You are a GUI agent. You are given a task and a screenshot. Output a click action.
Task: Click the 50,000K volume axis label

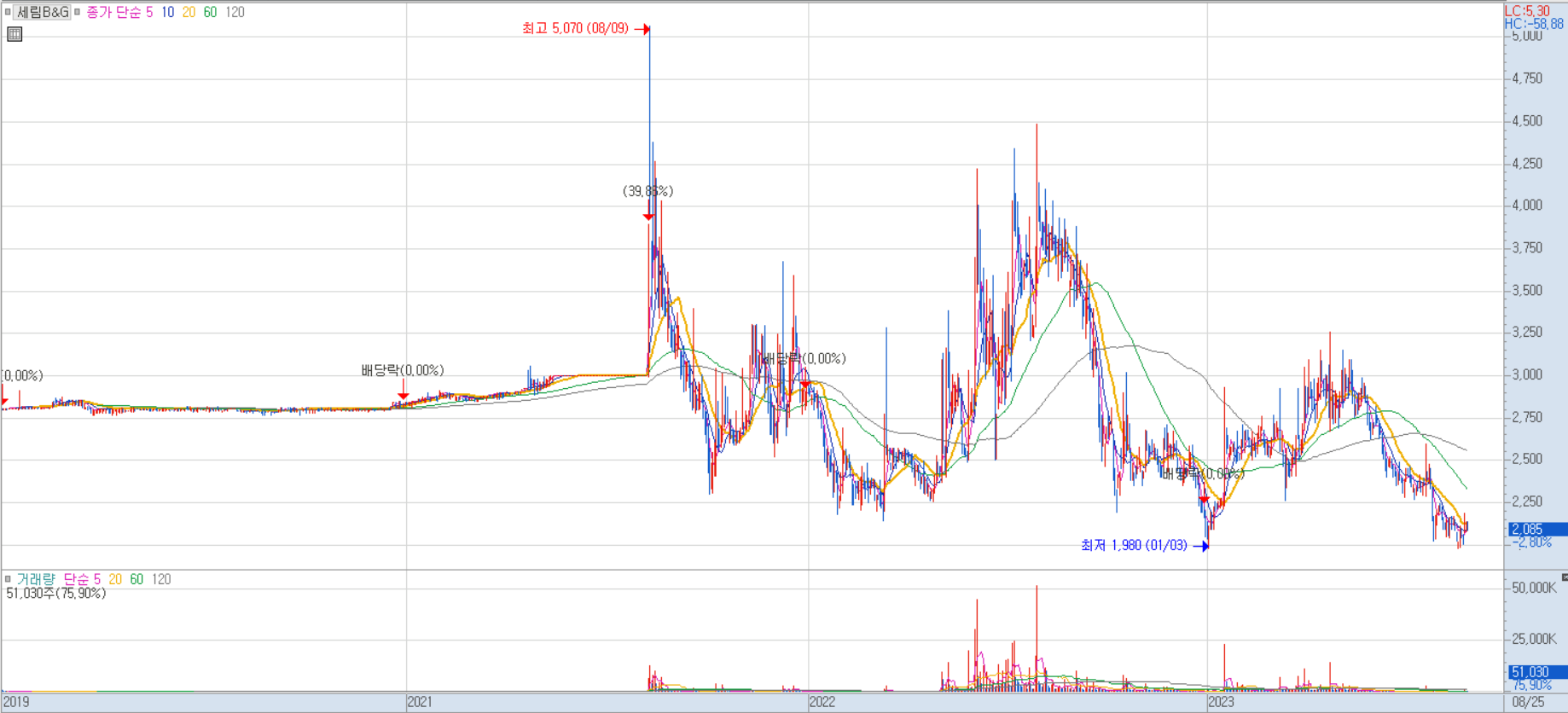[x=1534, y=588]
